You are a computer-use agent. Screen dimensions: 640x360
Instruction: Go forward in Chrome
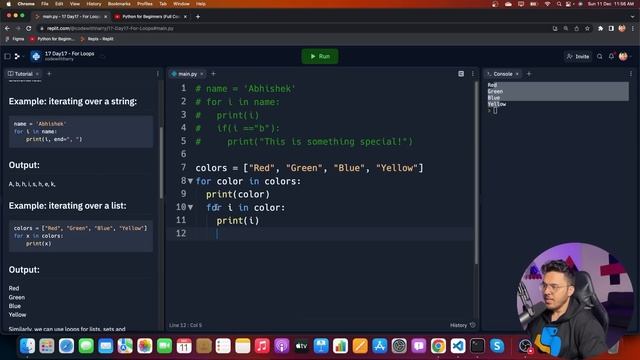[x=18, y=28]
